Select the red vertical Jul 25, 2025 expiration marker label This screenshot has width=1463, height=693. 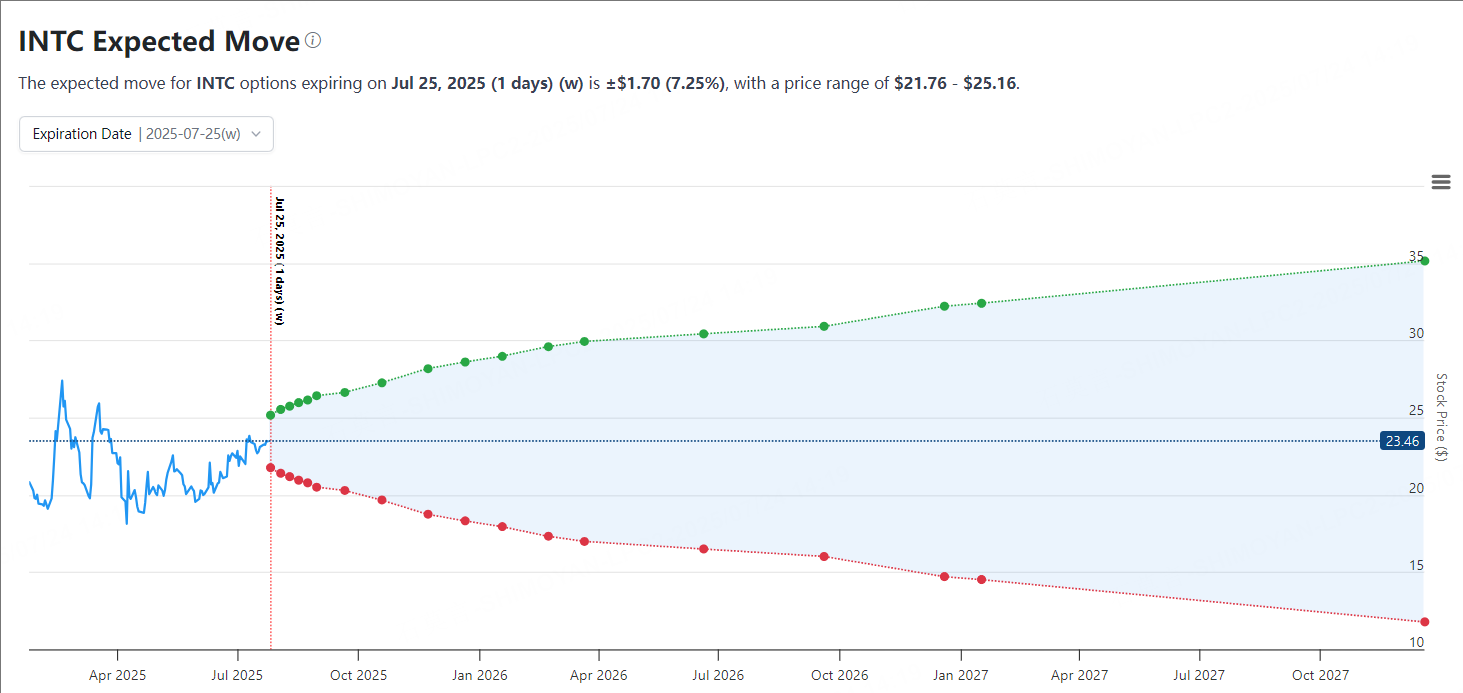pyautogui.click(x=279, y=260)
